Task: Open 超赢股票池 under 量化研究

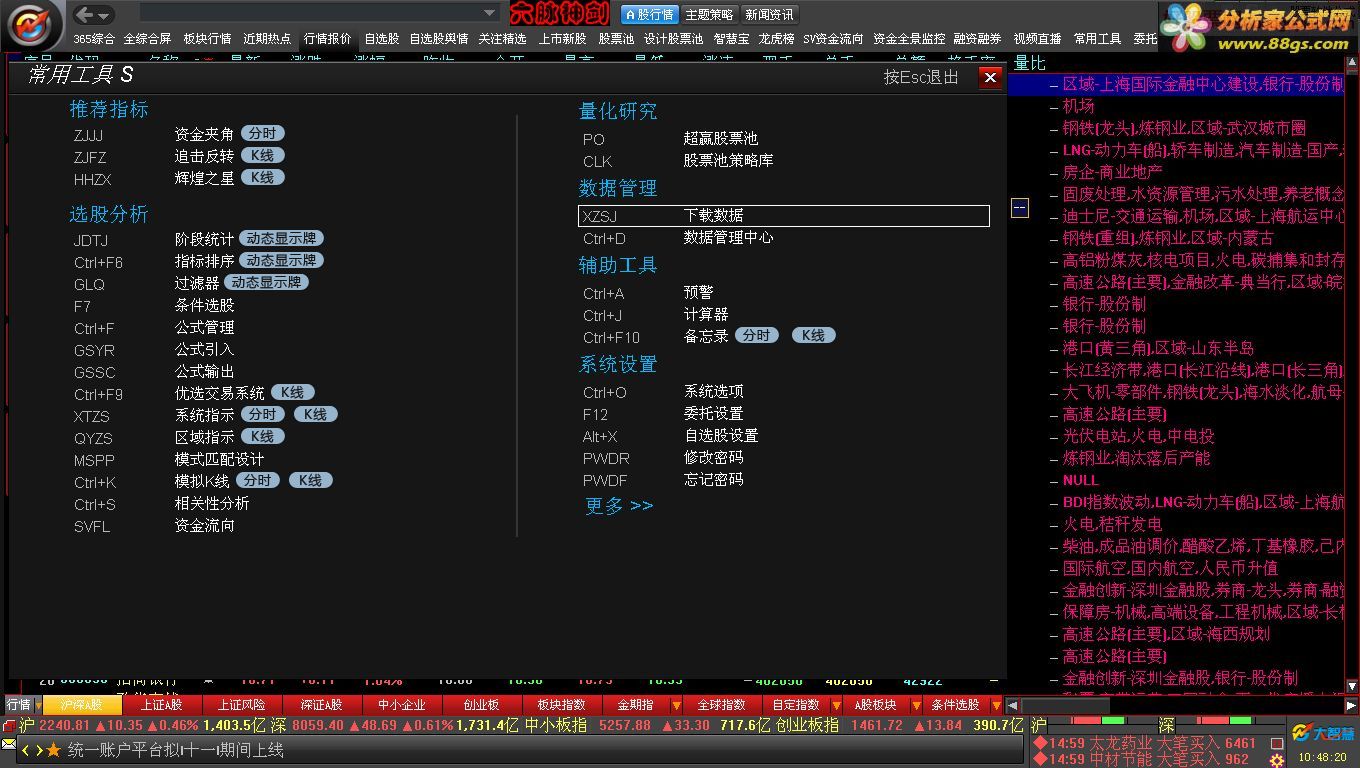Action: point(720,138)
